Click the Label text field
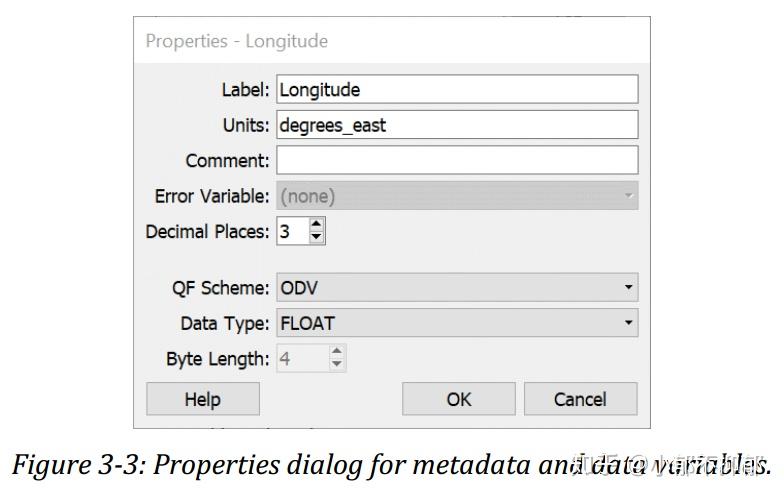This screenshot has height=497, width=784. pos(457,89)
